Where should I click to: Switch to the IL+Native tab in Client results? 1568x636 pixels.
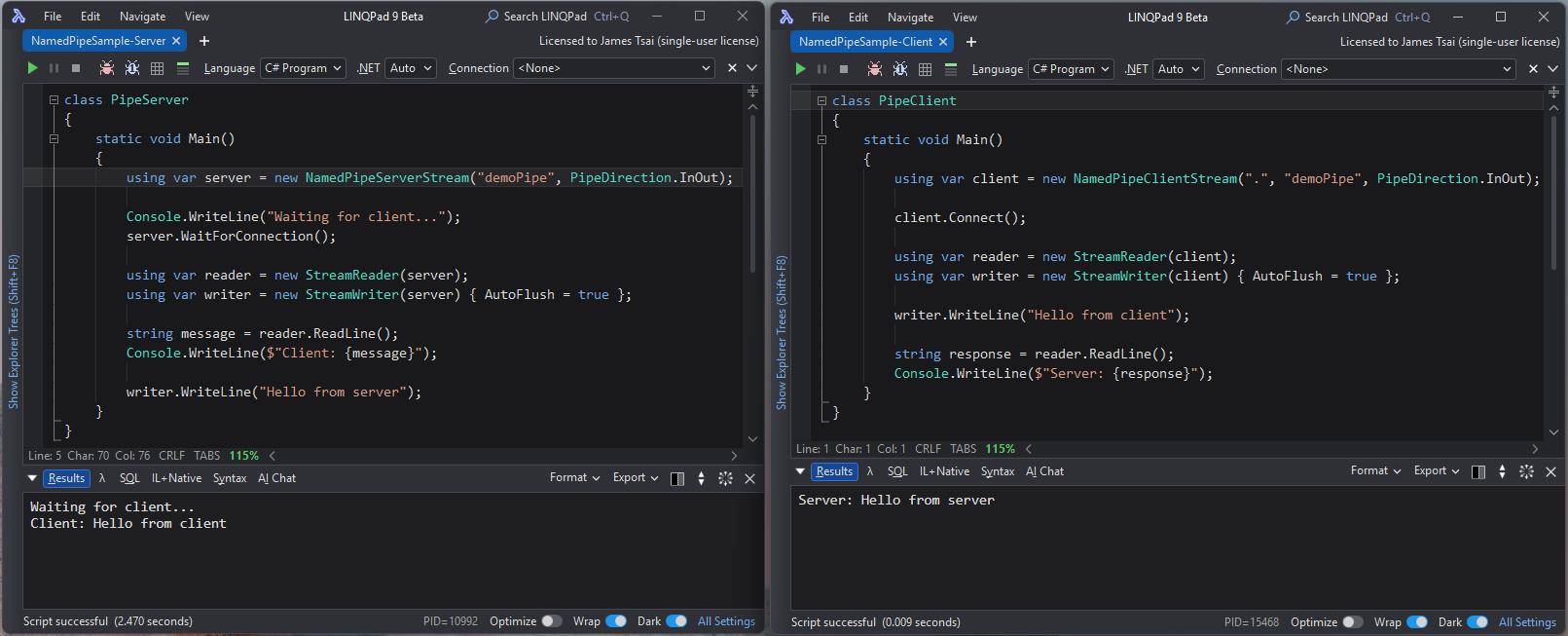pos(944,471)
